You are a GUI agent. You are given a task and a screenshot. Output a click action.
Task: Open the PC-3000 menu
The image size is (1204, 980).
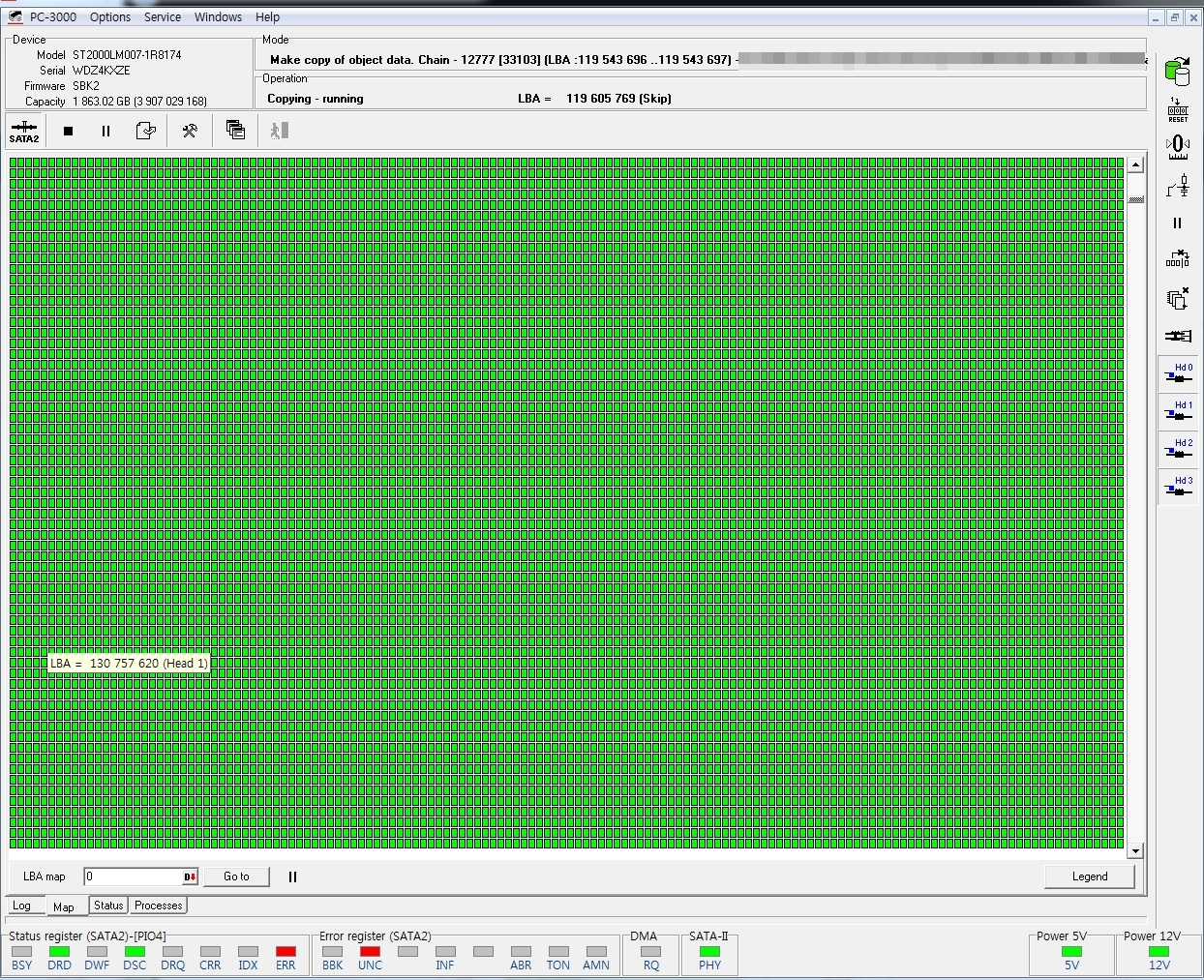pos(52,16)
